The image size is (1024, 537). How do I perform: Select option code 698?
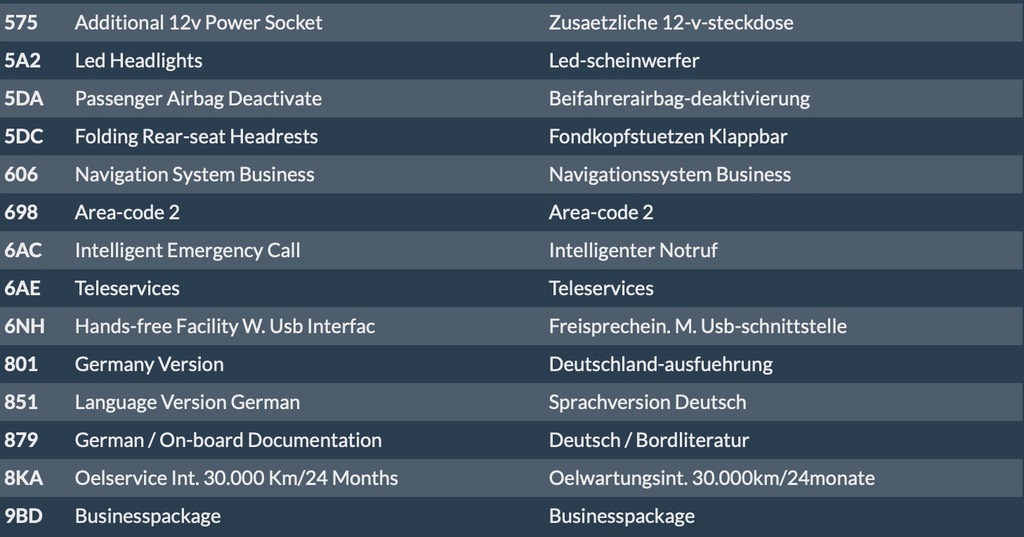click(x=21, y=212)
